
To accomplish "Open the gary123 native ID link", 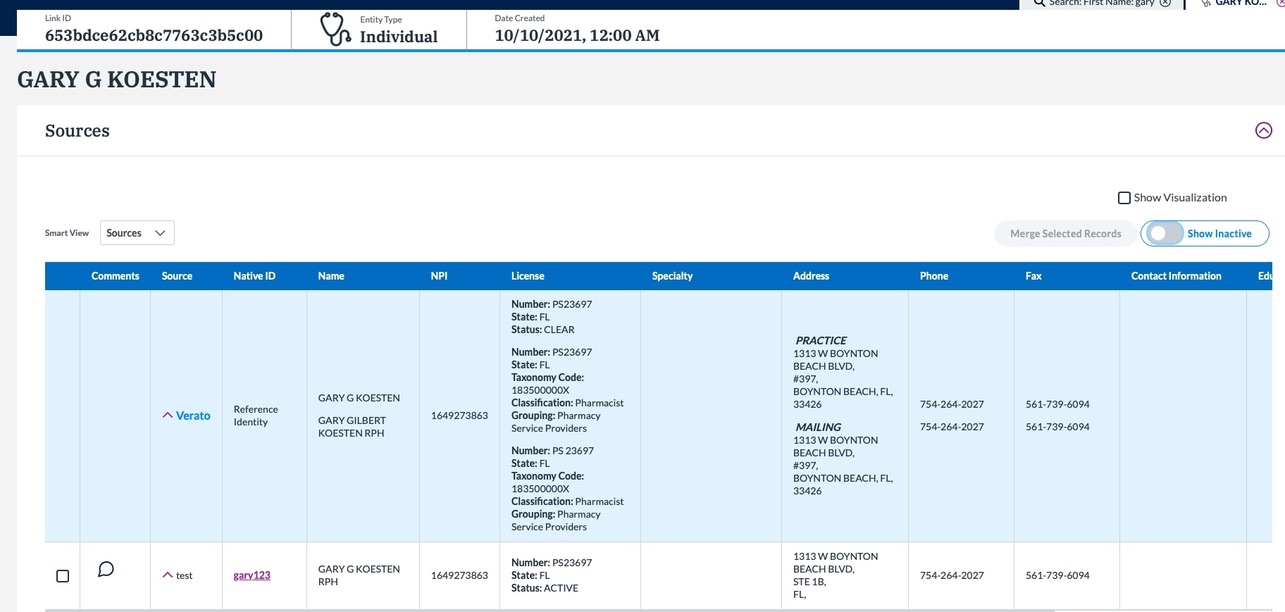I will 252,575.
